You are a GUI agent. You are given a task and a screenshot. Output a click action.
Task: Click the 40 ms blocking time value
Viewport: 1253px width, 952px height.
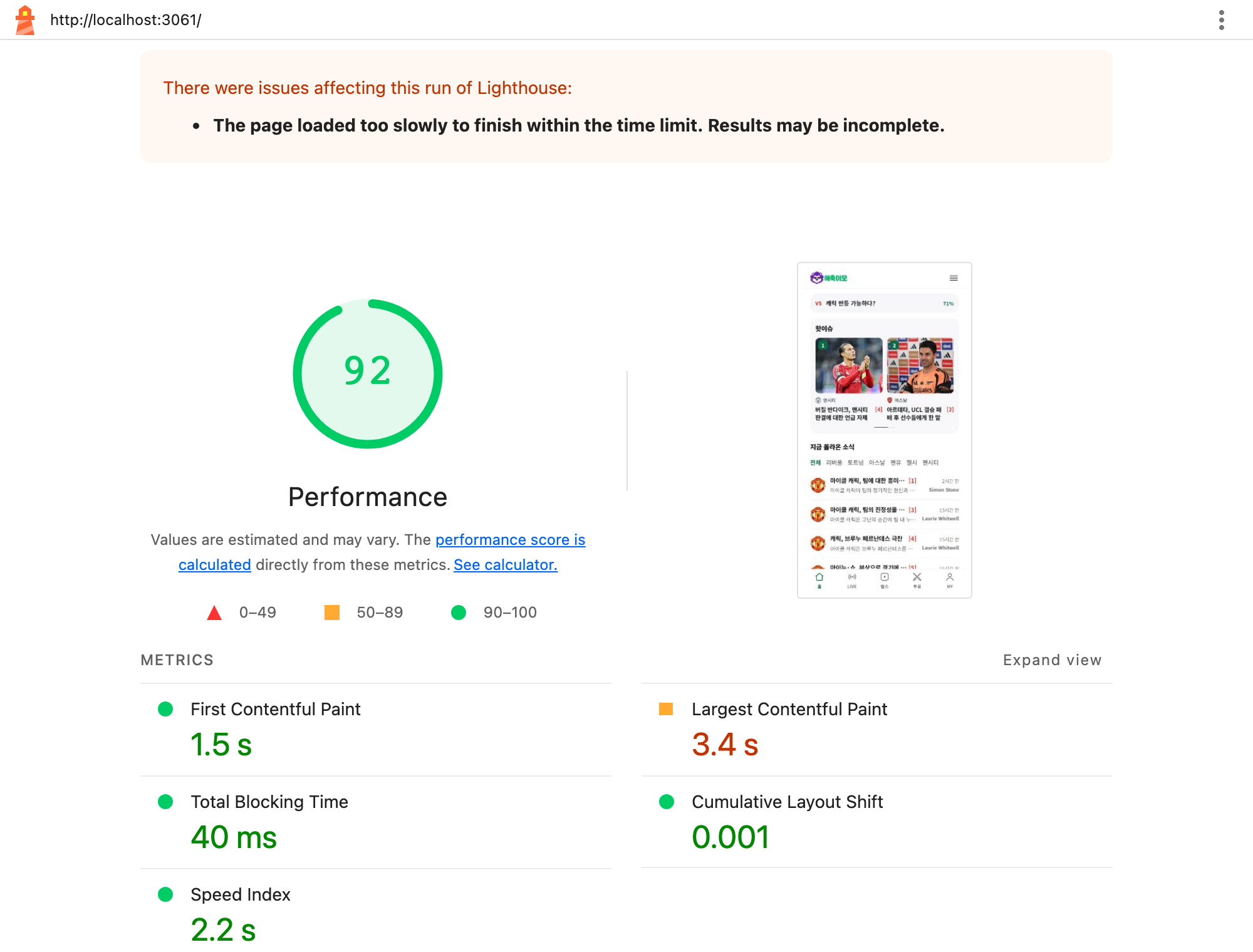tap(234, 837)
